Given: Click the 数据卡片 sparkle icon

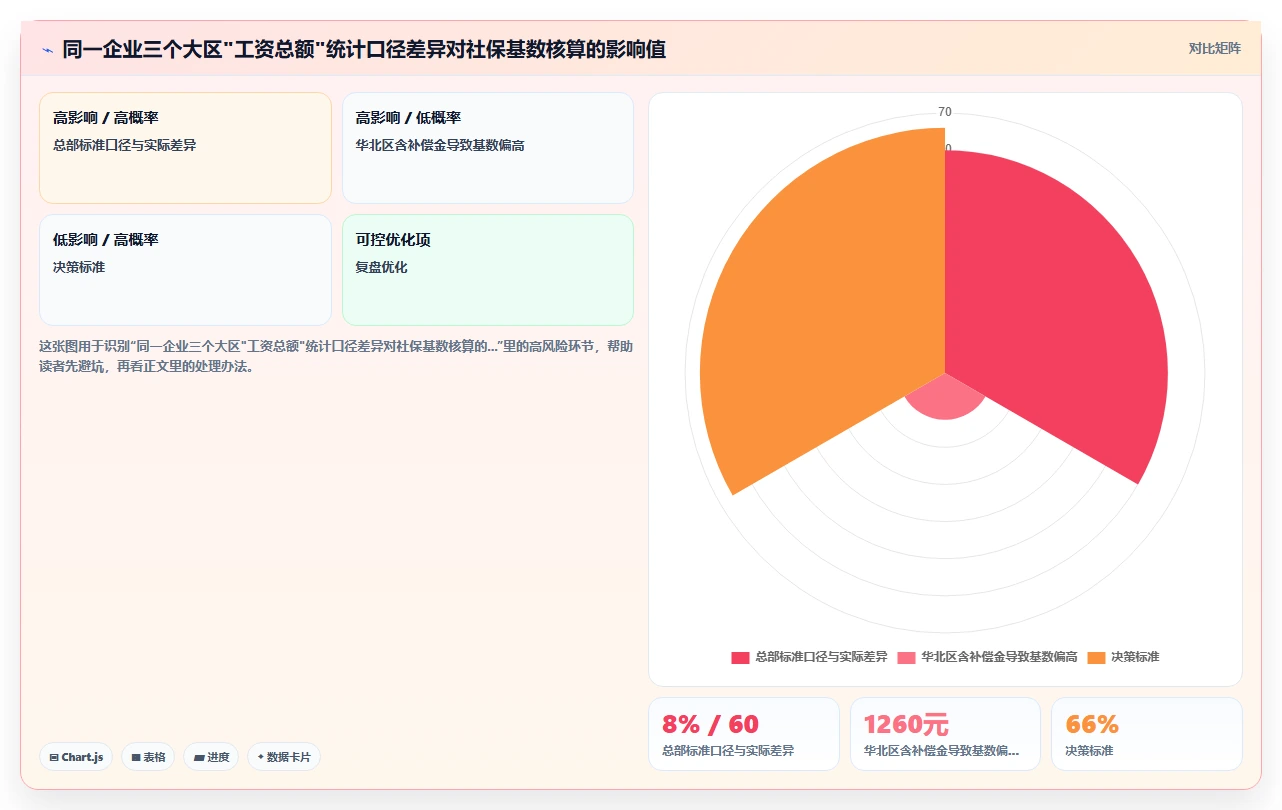Looking at the screenshot, I should (260, 757).
